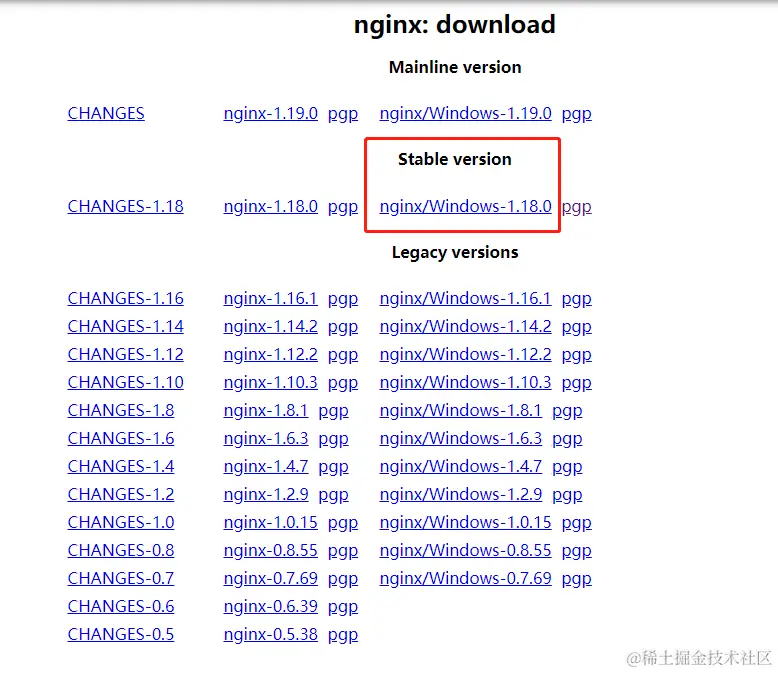The width and height of the screenshot is (778, 673).
Task: Open pgp signature for nginx-1.12.2
Action: (343, 356)
